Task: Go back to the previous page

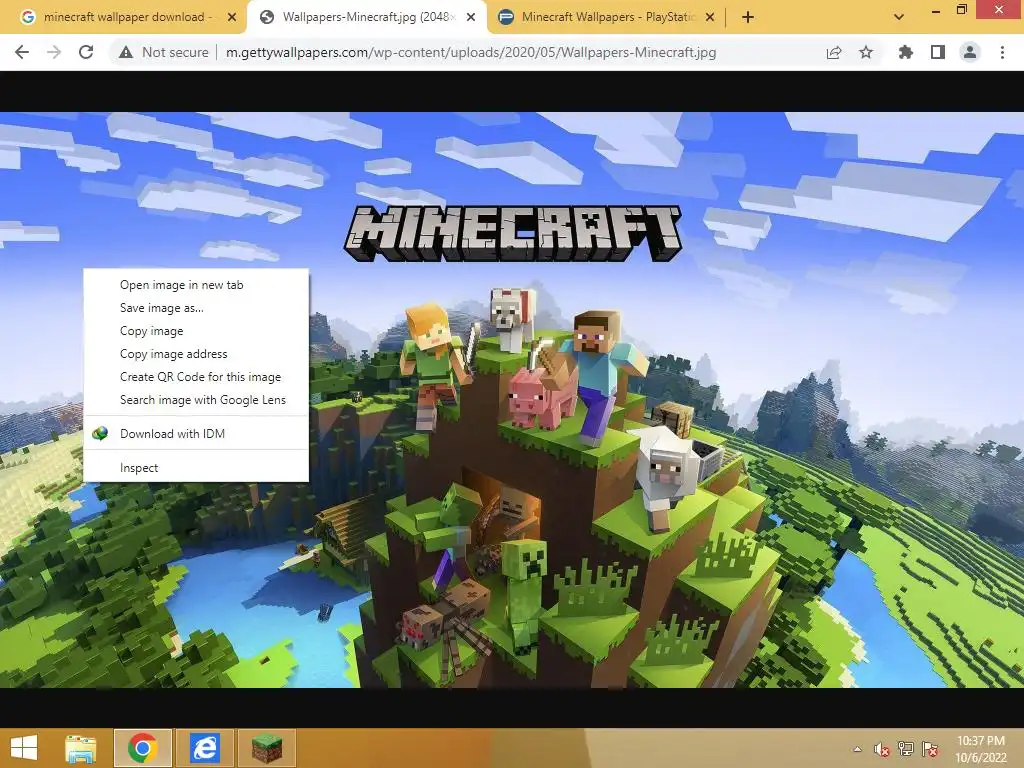Action: (22, 52)
